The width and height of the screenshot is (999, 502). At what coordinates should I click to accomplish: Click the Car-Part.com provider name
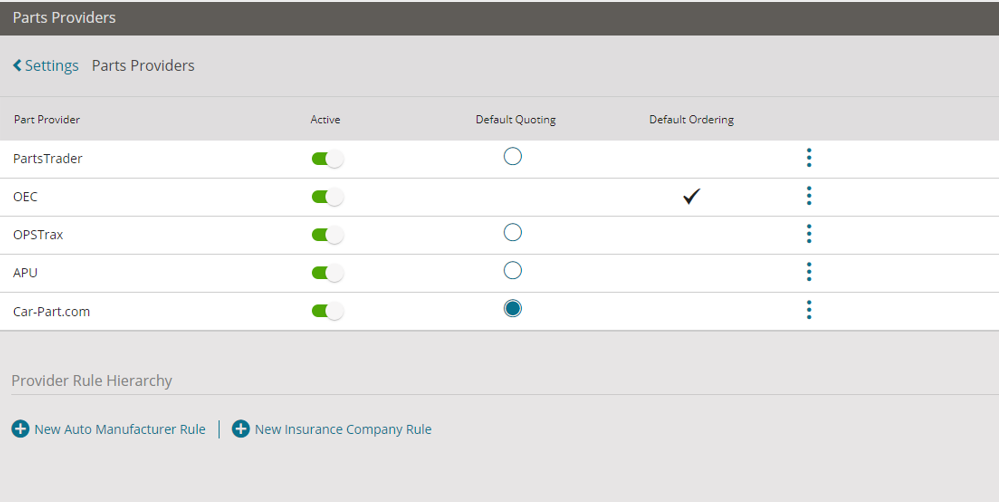pos(52,312)
